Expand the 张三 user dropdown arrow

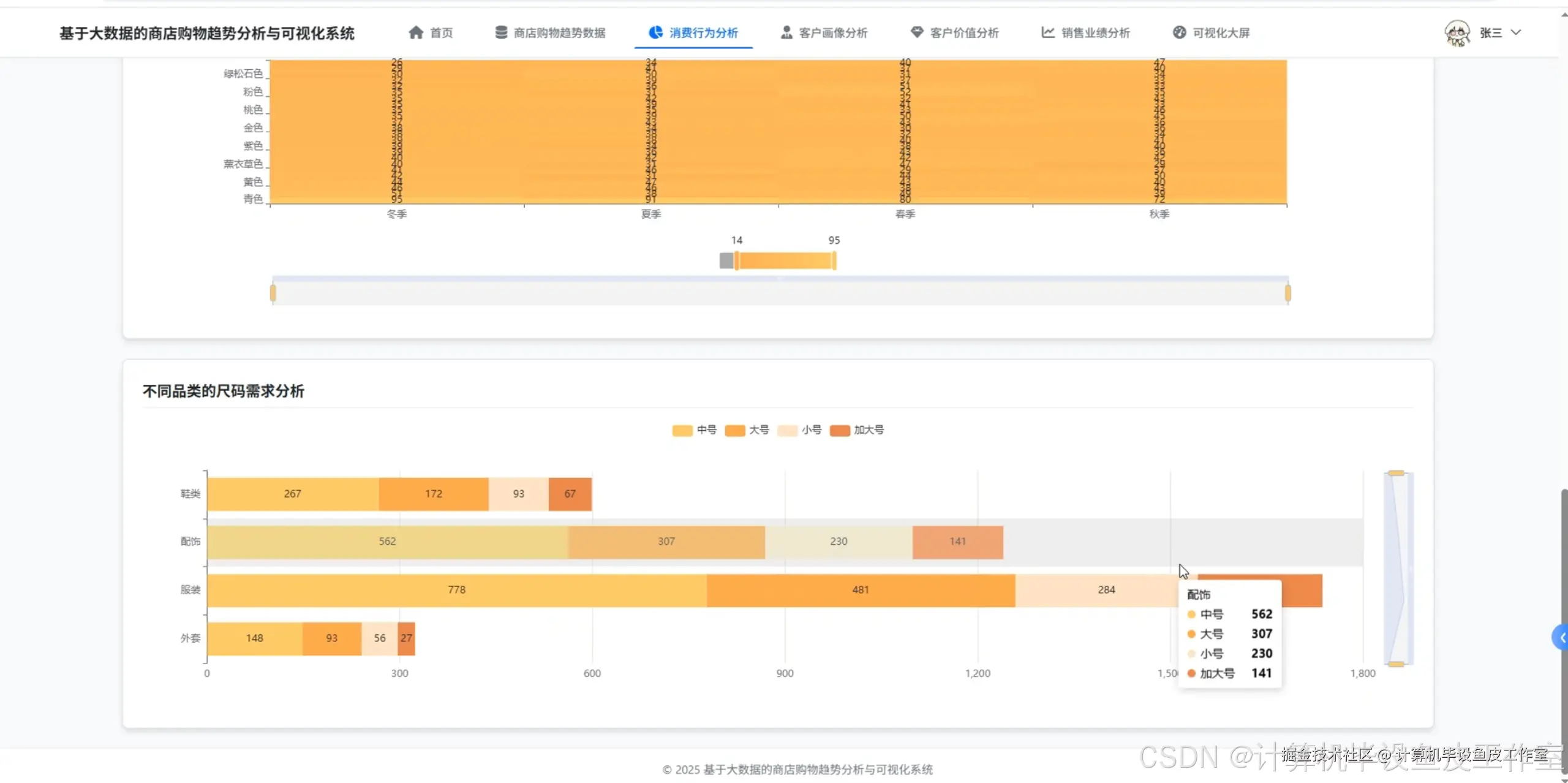[x=1516, y=32]
